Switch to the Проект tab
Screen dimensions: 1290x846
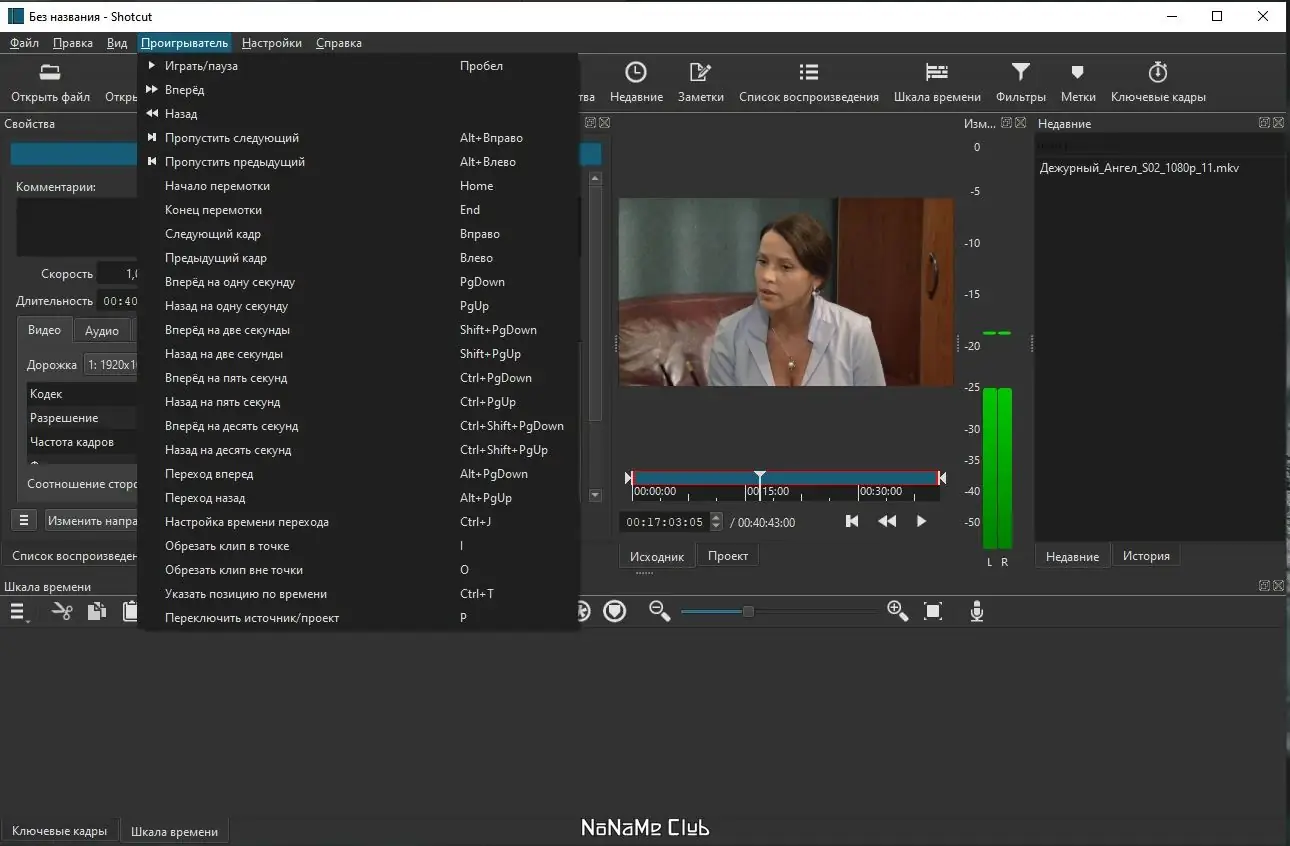728,556
